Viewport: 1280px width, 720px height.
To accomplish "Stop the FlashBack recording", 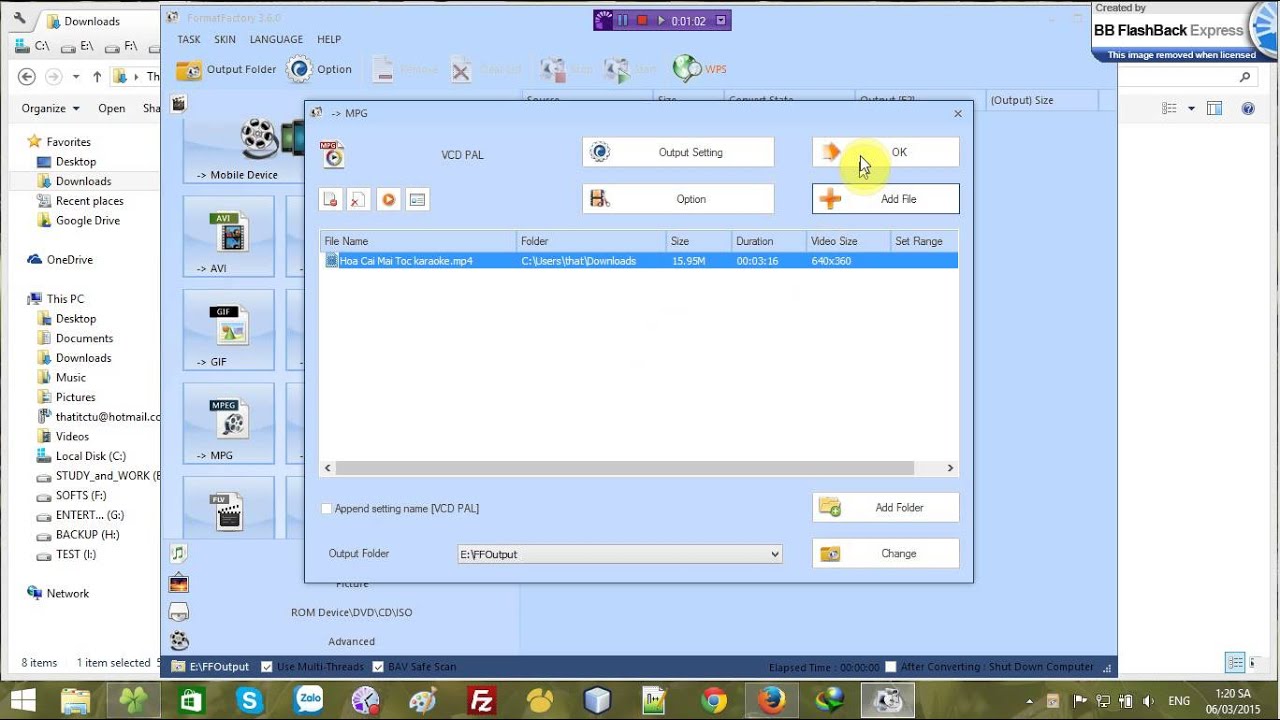I will point(642,20).
